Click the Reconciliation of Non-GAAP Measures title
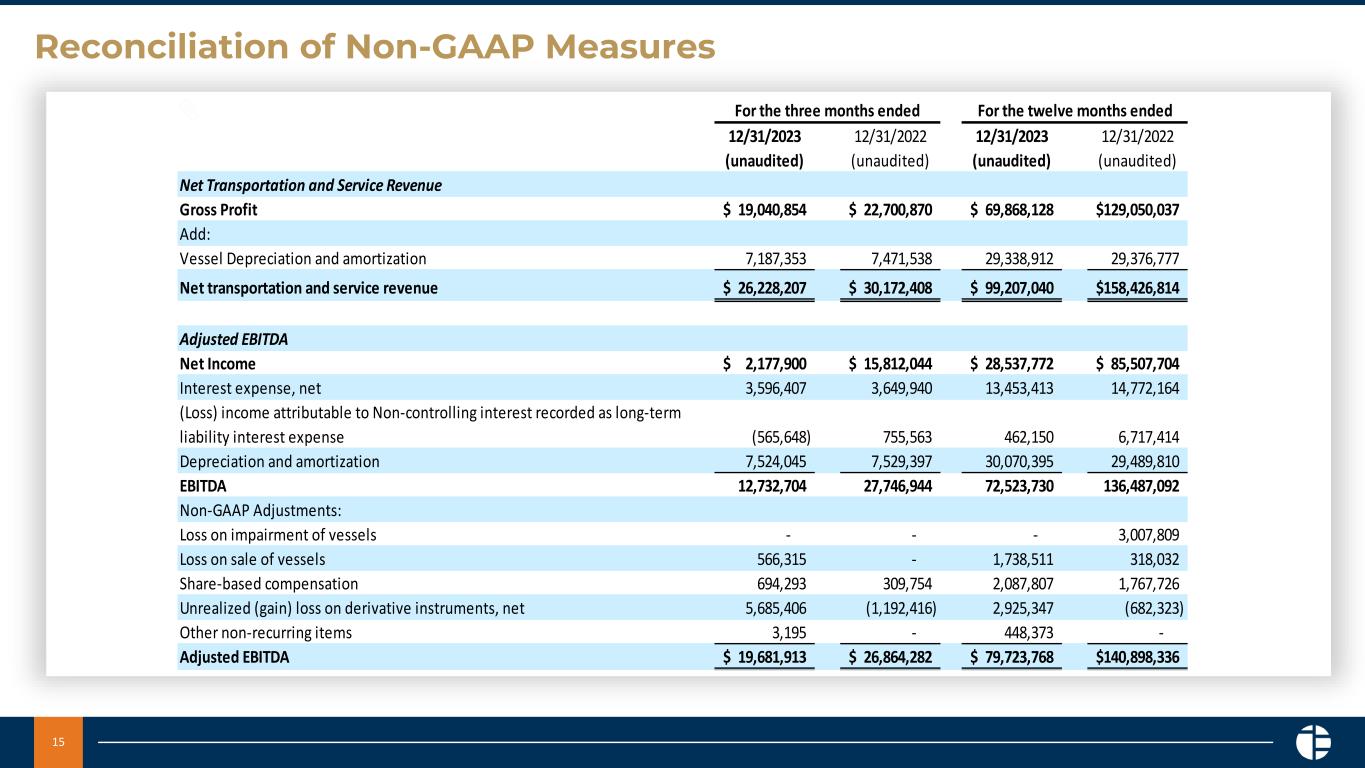The image size is (1365, 768). click(375, 46)
